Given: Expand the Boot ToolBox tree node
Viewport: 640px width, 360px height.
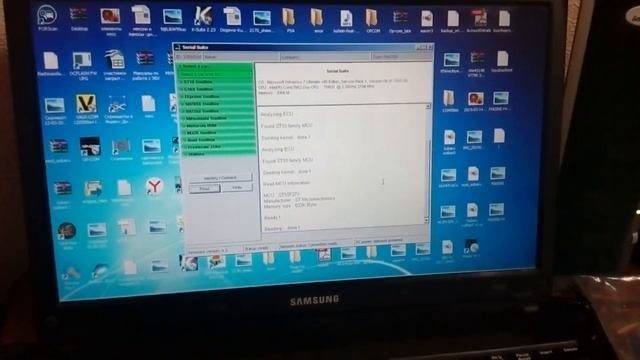Looking at the screenshot, I should [184, 140].
